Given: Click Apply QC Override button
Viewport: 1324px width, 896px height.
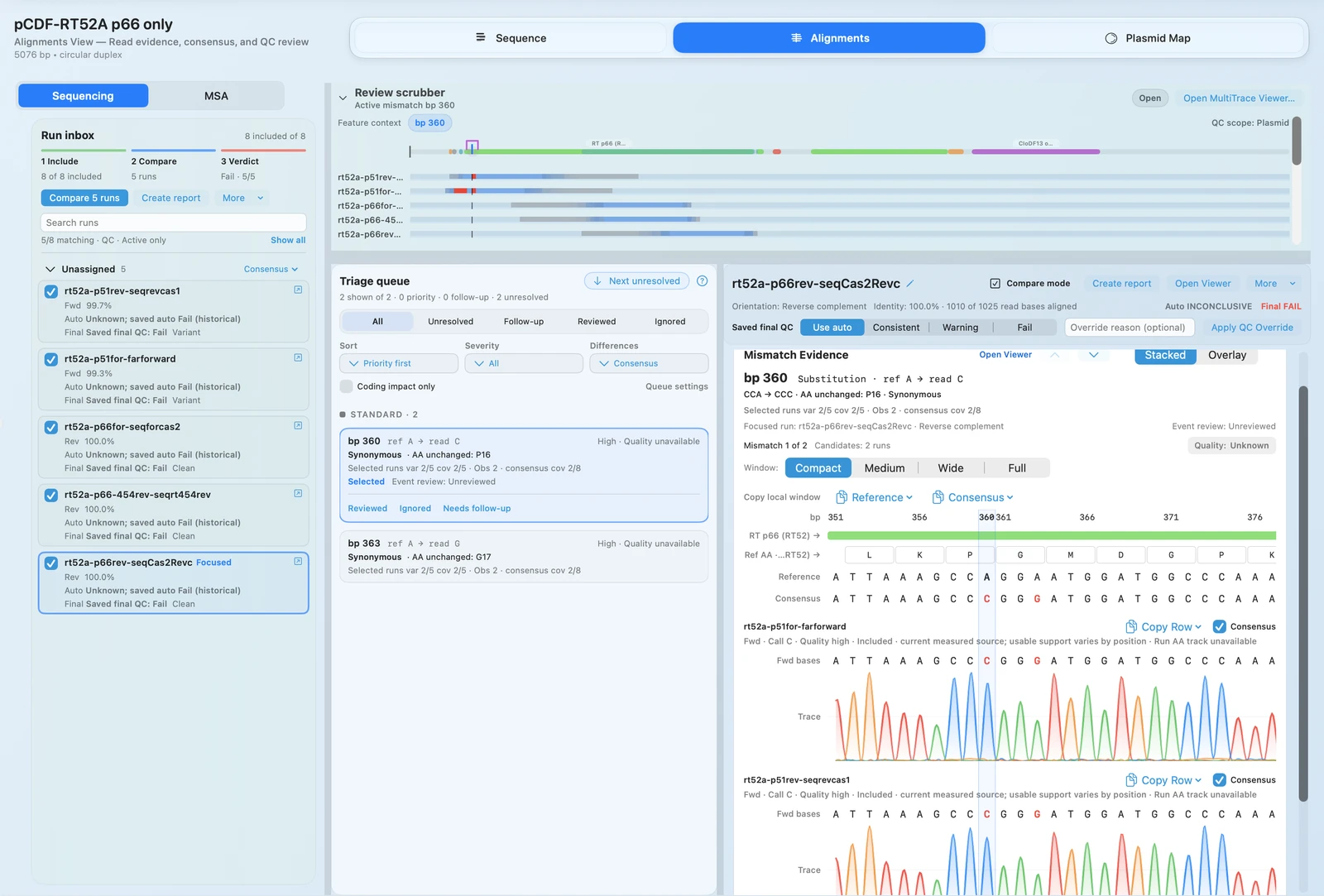Looking at the screenshot, I should tap(1251, 328).
